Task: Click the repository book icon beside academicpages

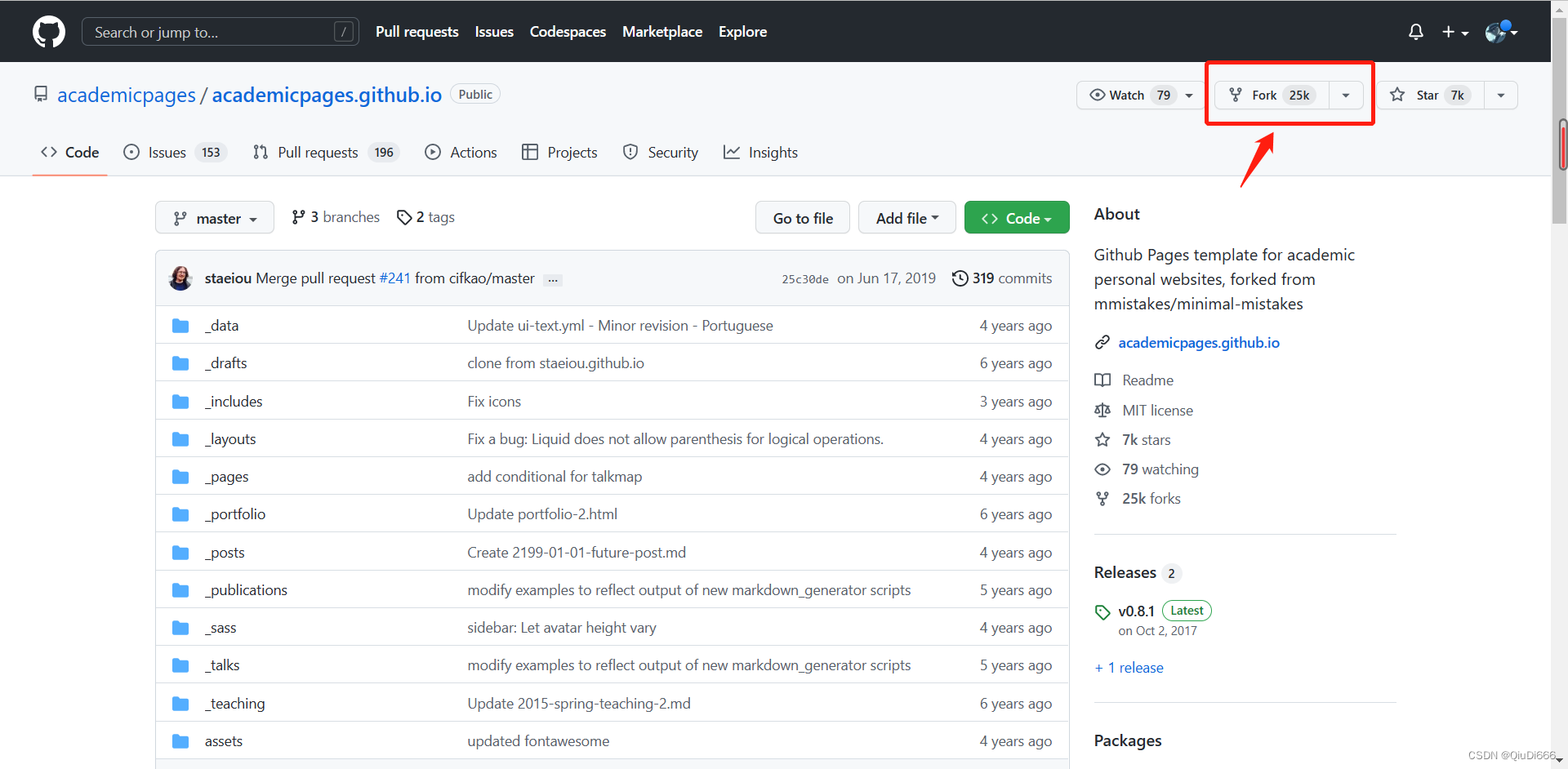Action: coord(41,95)
